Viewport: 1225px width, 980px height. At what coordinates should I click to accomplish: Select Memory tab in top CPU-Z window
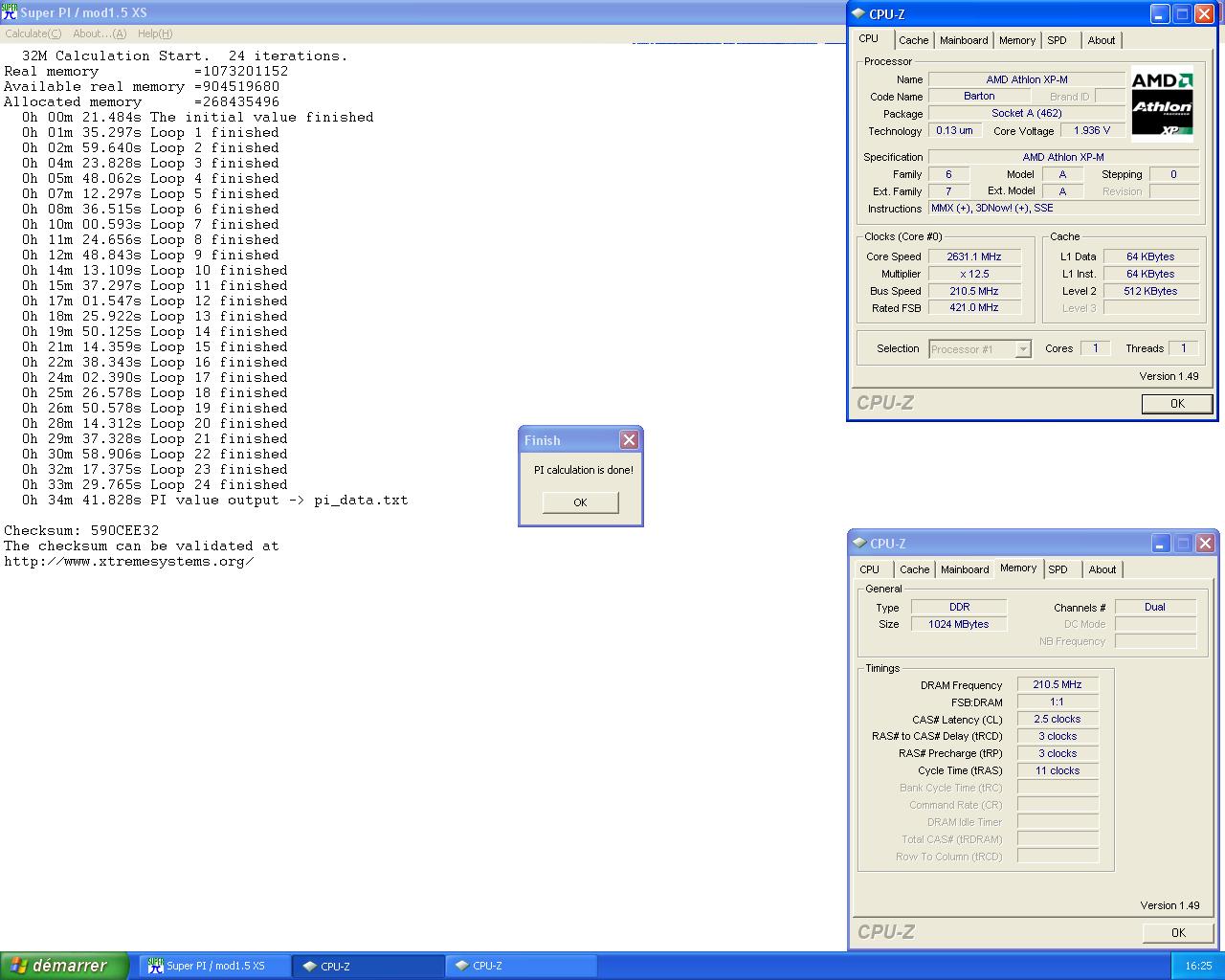click(x=1017, y=40)
